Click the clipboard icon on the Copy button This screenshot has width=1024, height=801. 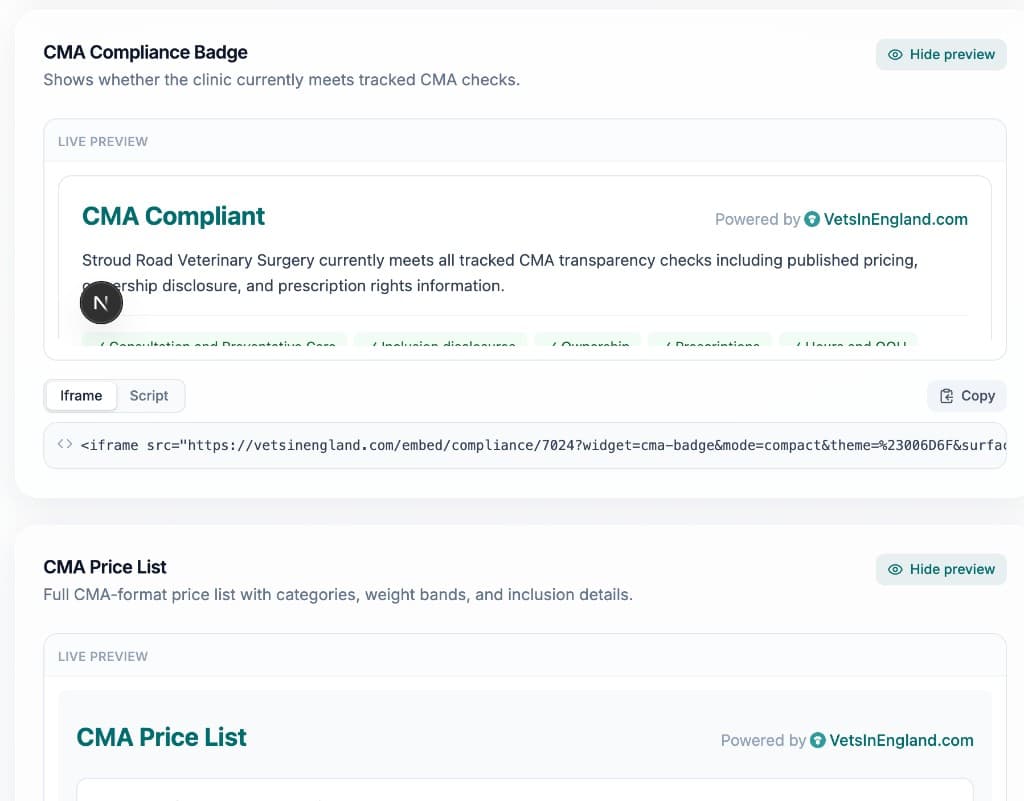pyautogui.click(x=945, y=396)
